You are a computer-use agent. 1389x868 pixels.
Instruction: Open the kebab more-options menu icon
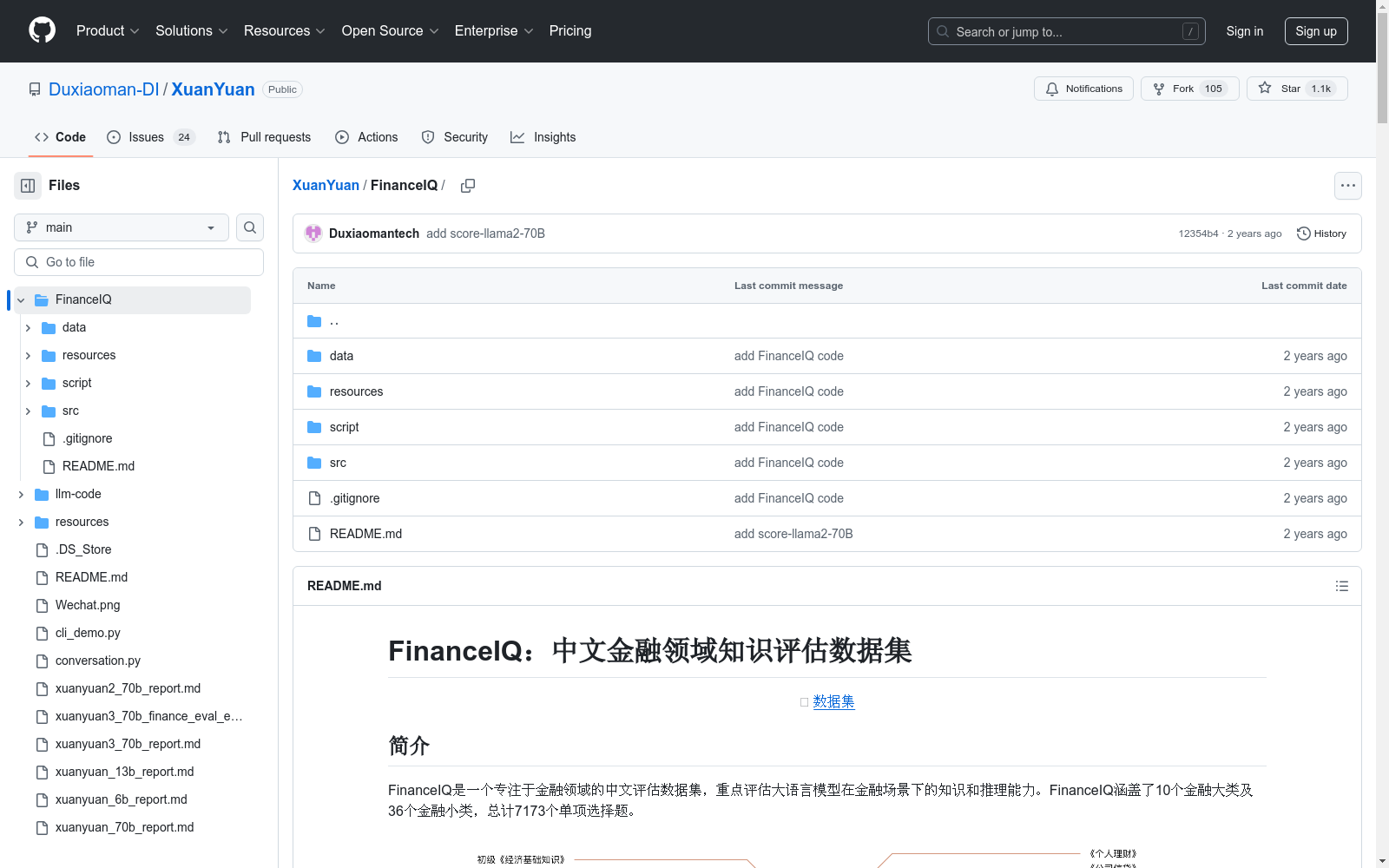click(x=1347, y=185)
